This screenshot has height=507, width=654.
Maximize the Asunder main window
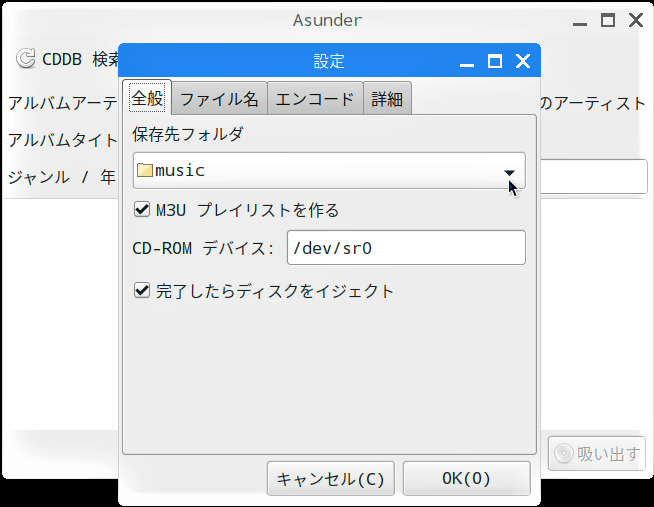(x=608, y=20)
